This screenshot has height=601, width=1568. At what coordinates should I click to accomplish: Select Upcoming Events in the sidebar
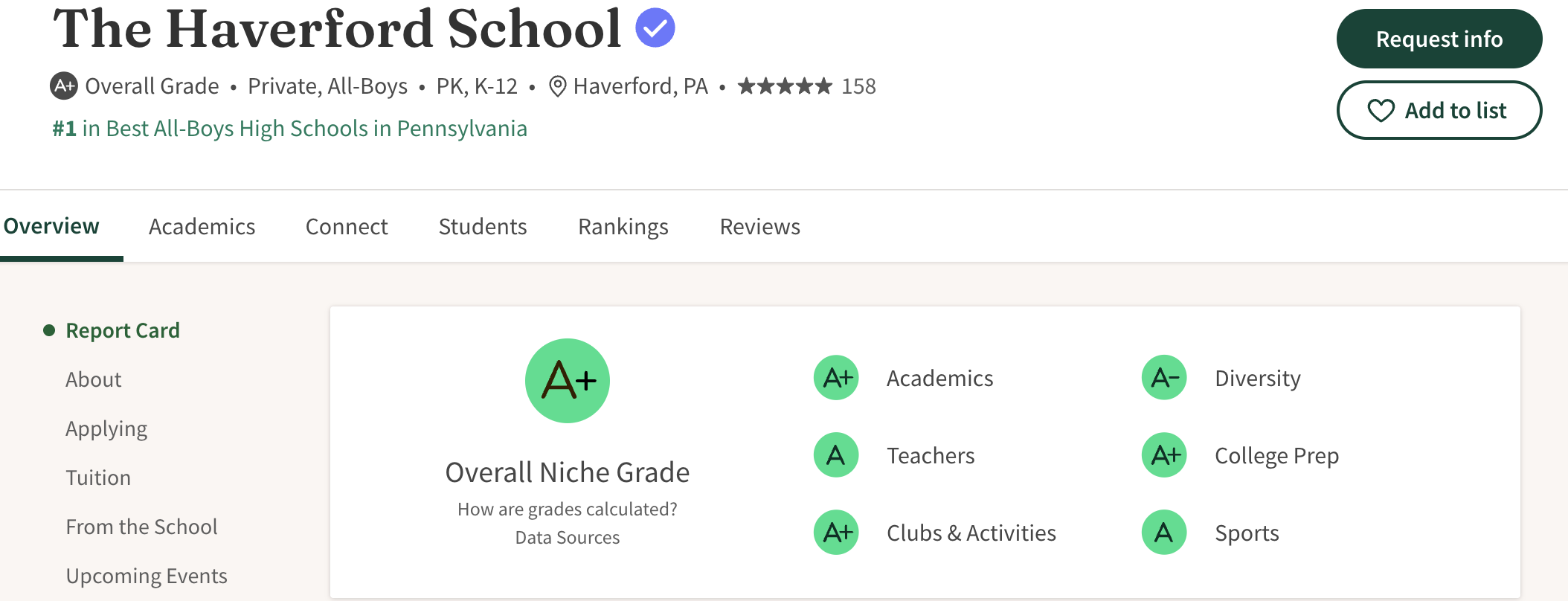click(x=147, y=576)
